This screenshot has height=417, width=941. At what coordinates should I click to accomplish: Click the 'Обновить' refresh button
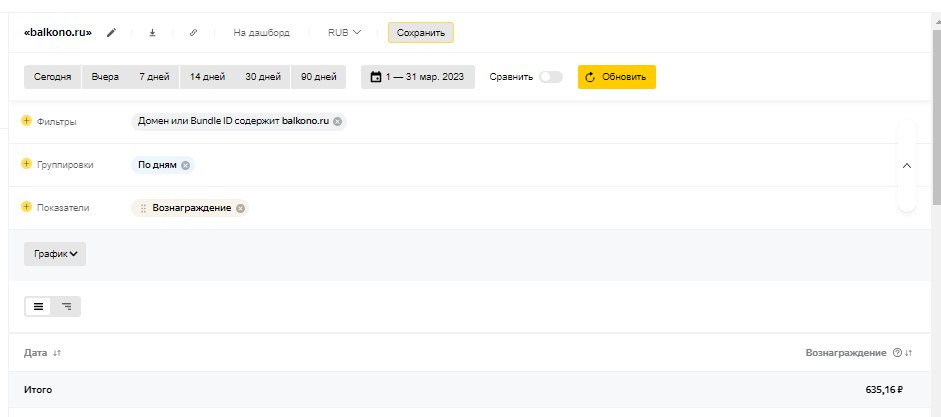[616, 77]
